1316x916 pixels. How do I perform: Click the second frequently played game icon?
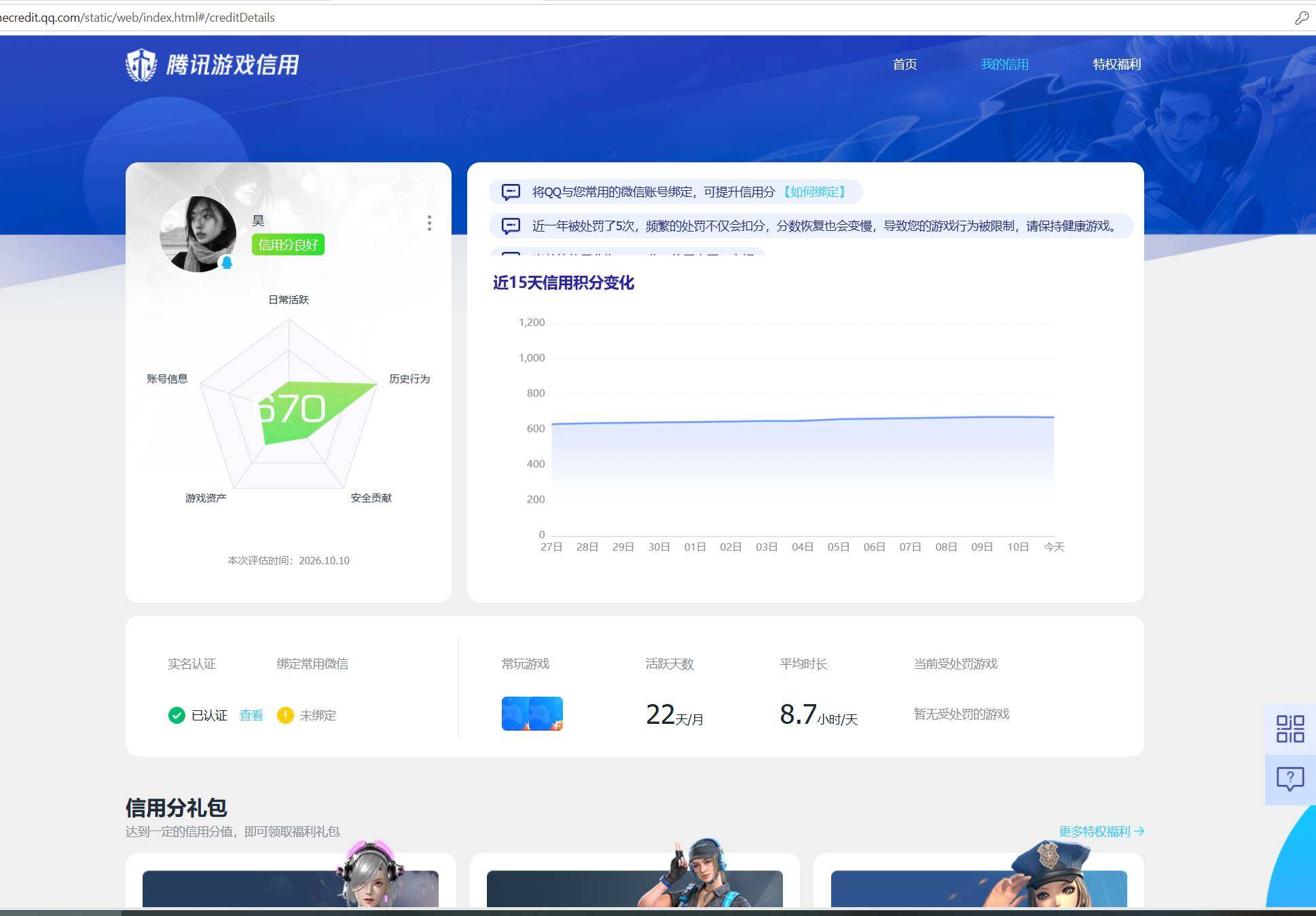[x=547, y=714]
